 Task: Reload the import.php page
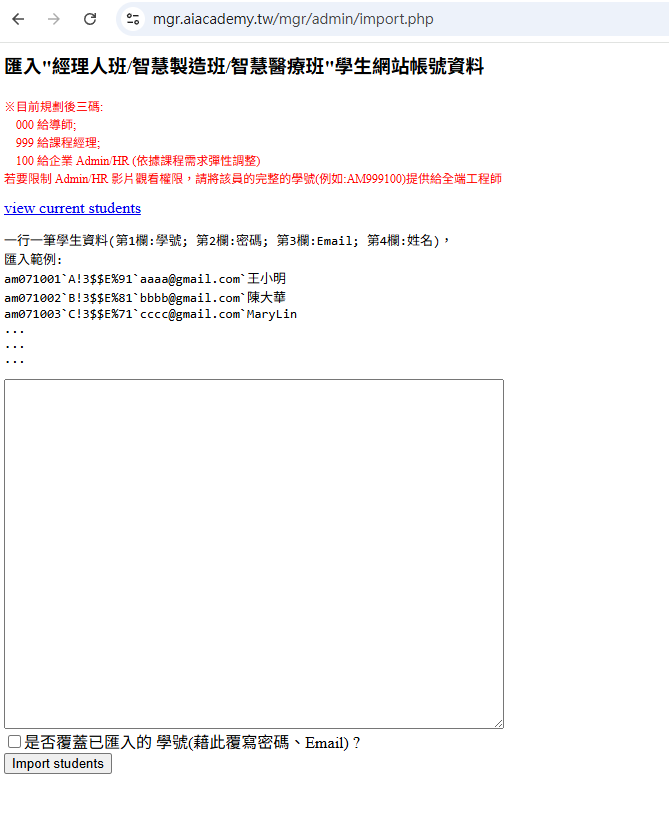pos(90,19)
